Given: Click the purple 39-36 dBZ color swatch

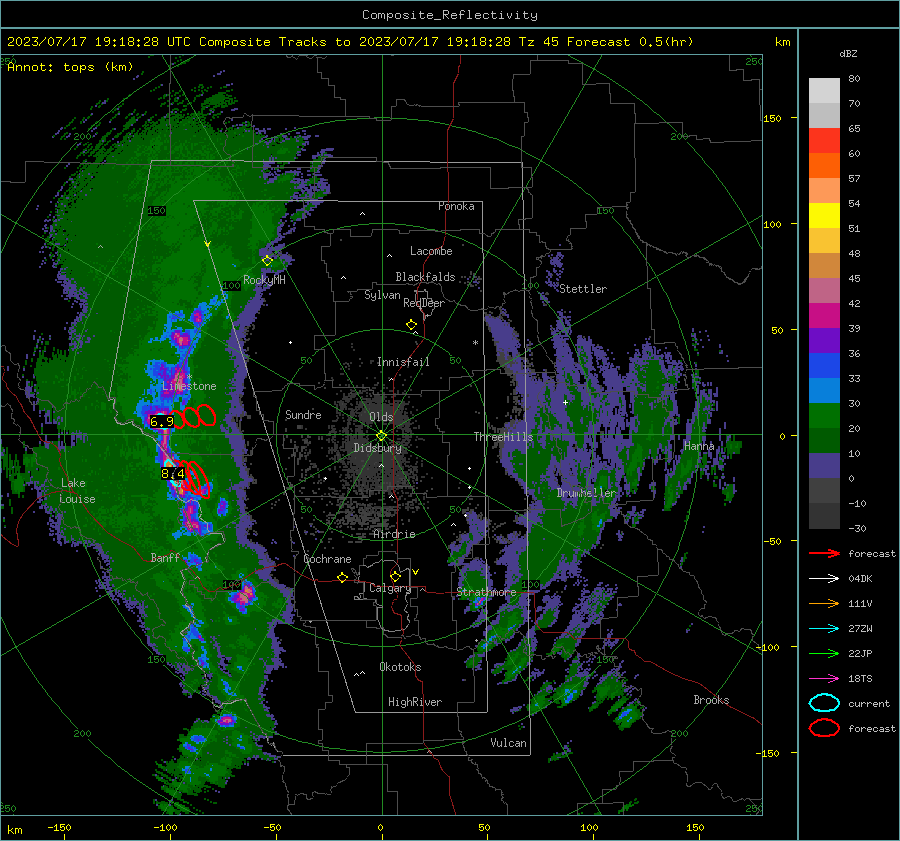Looking at the screenshot, I should (x=824, y=341).
